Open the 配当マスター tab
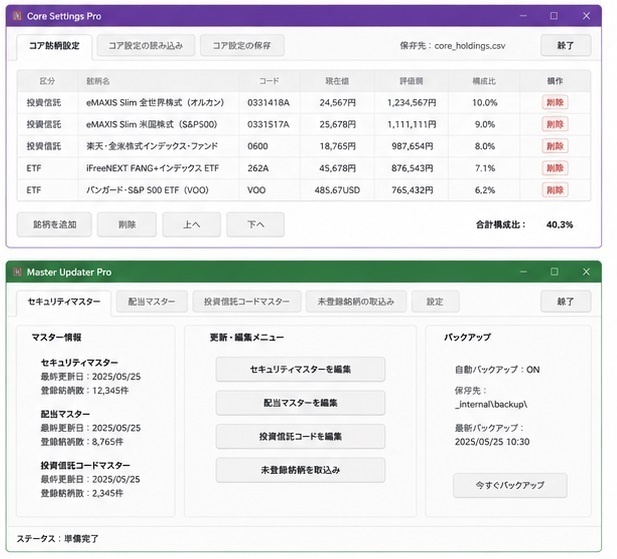 pos(151,302)
